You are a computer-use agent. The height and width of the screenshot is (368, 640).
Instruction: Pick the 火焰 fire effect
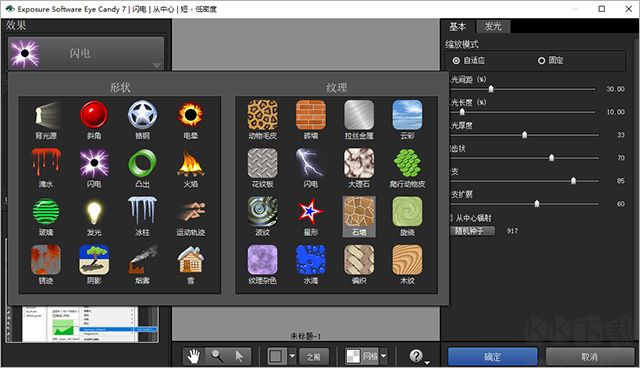click(x=190, y=168)
